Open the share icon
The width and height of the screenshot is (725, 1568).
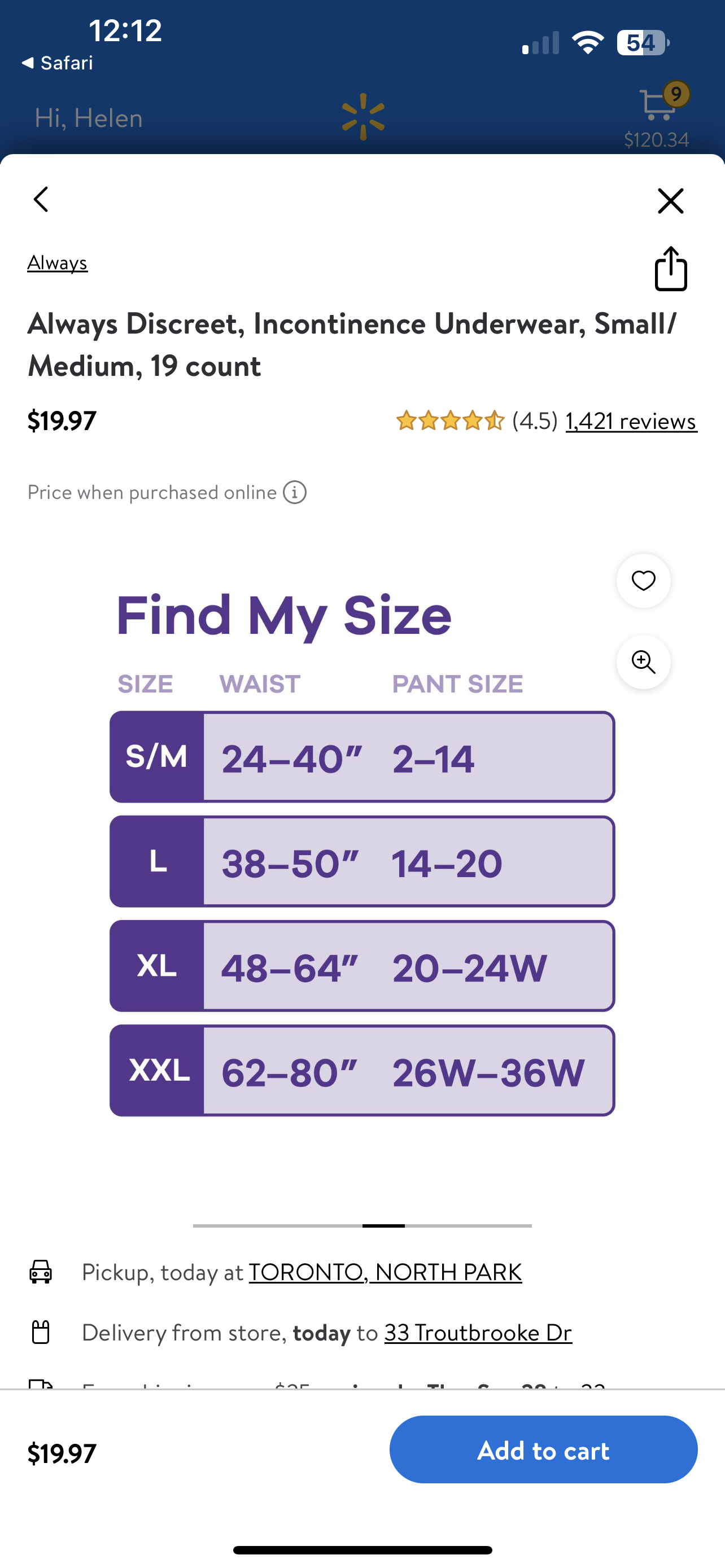pyautogui.click(x=671, y=269)
